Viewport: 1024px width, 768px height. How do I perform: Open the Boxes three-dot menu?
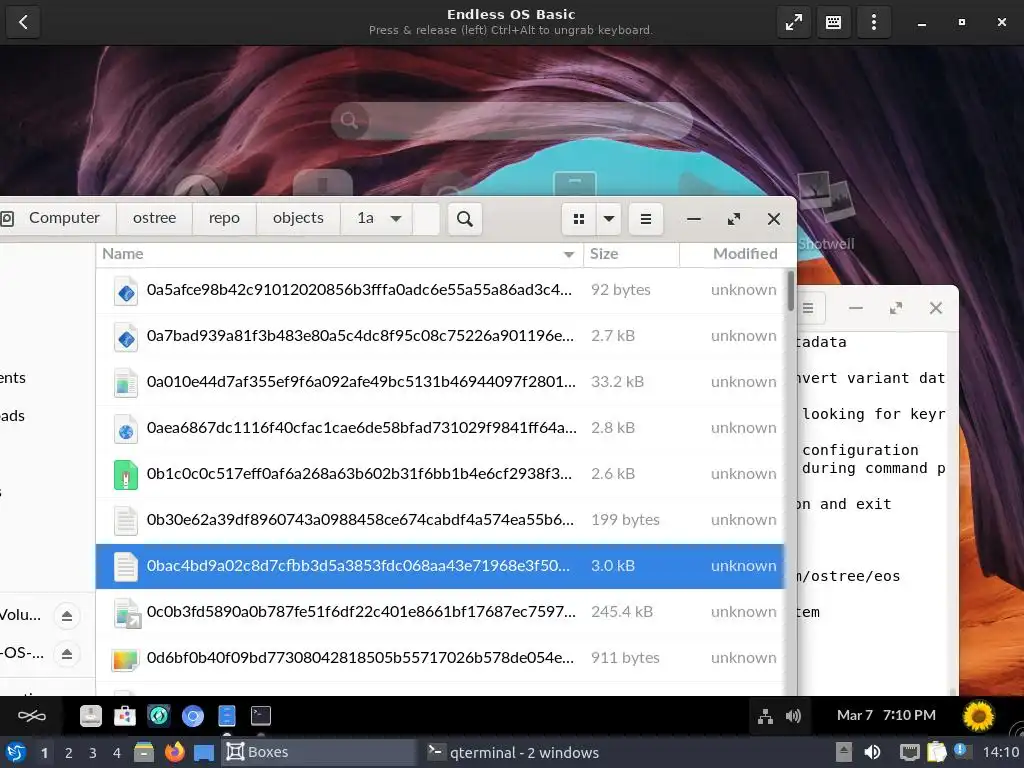[x=874, y=22]
